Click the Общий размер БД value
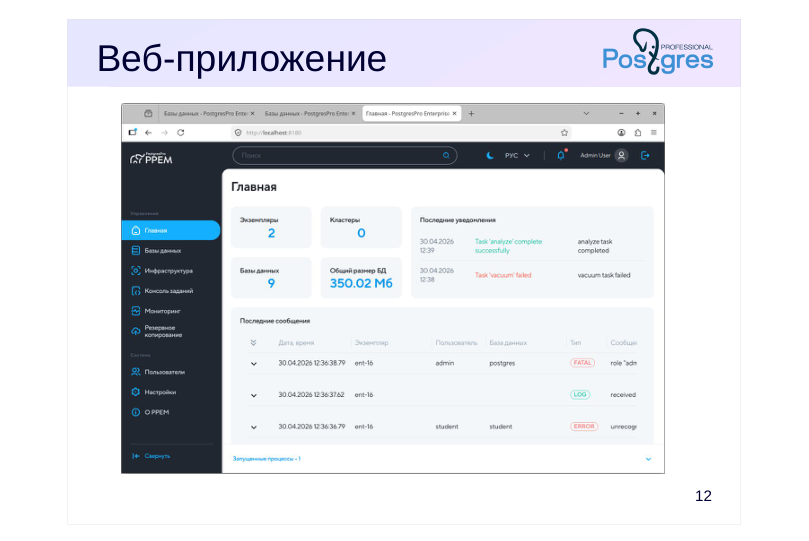 [x=361, y=283]
